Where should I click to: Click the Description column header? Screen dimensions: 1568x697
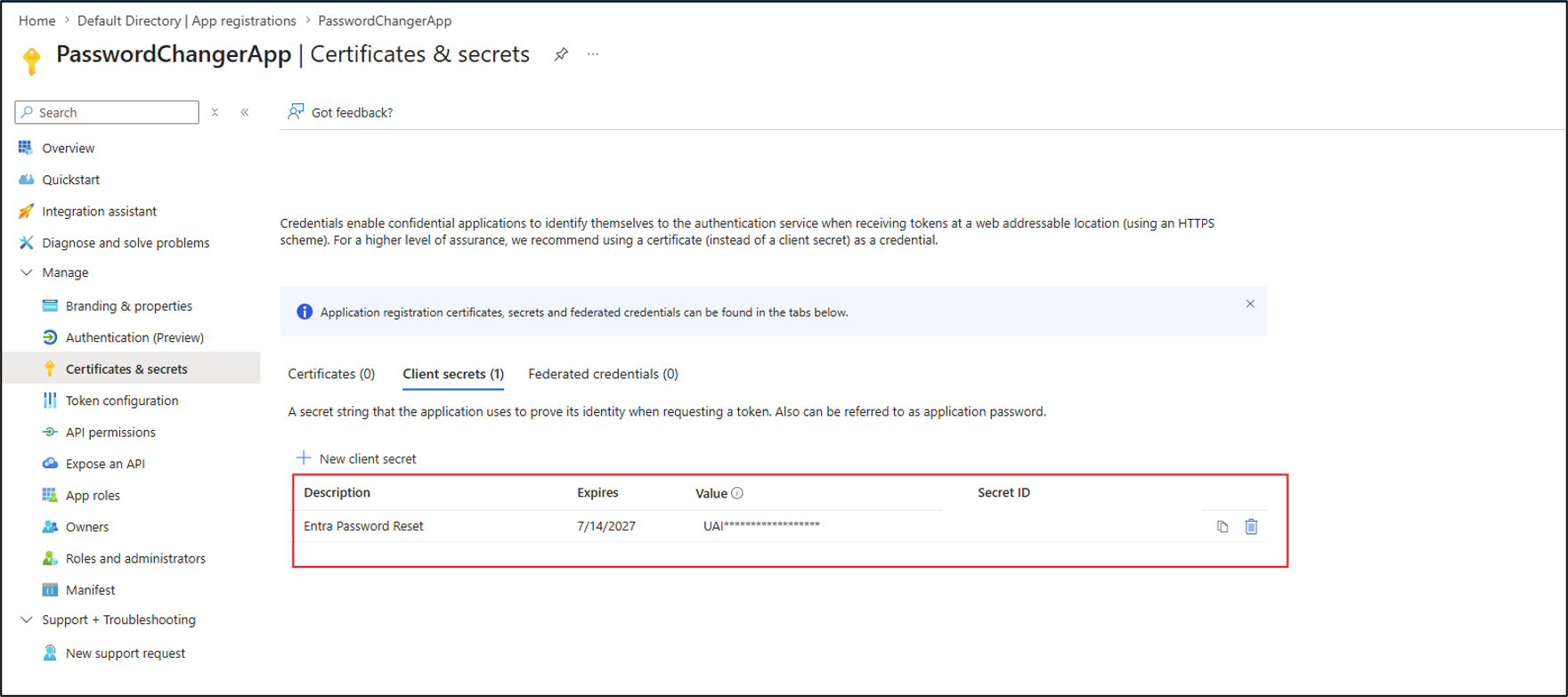337,493
